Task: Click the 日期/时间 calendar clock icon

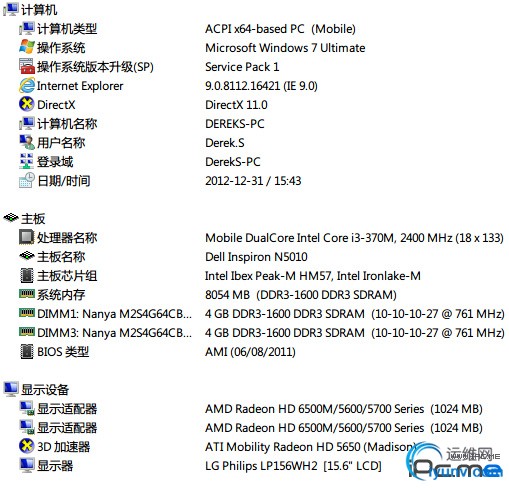Action: 27,180
